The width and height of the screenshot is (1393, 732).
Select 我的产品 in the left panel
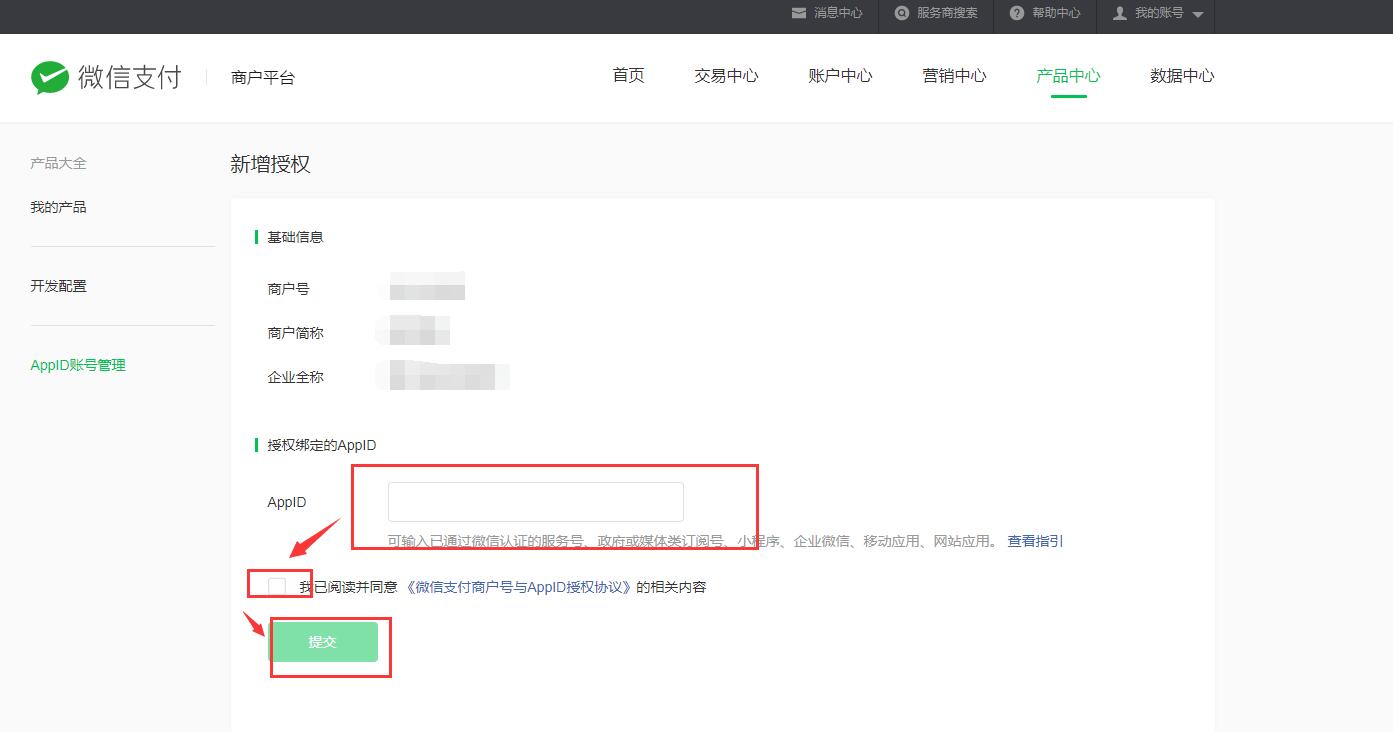[x=58, y=206]
